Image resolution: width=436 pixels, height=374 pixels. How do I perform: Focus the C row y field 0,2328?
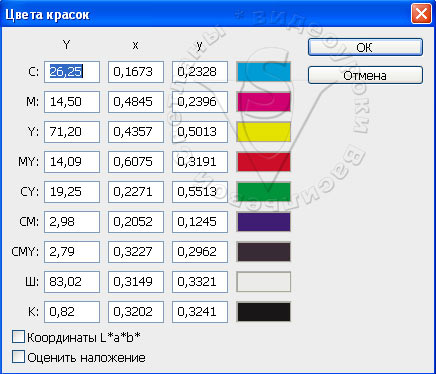pos(200,72)
